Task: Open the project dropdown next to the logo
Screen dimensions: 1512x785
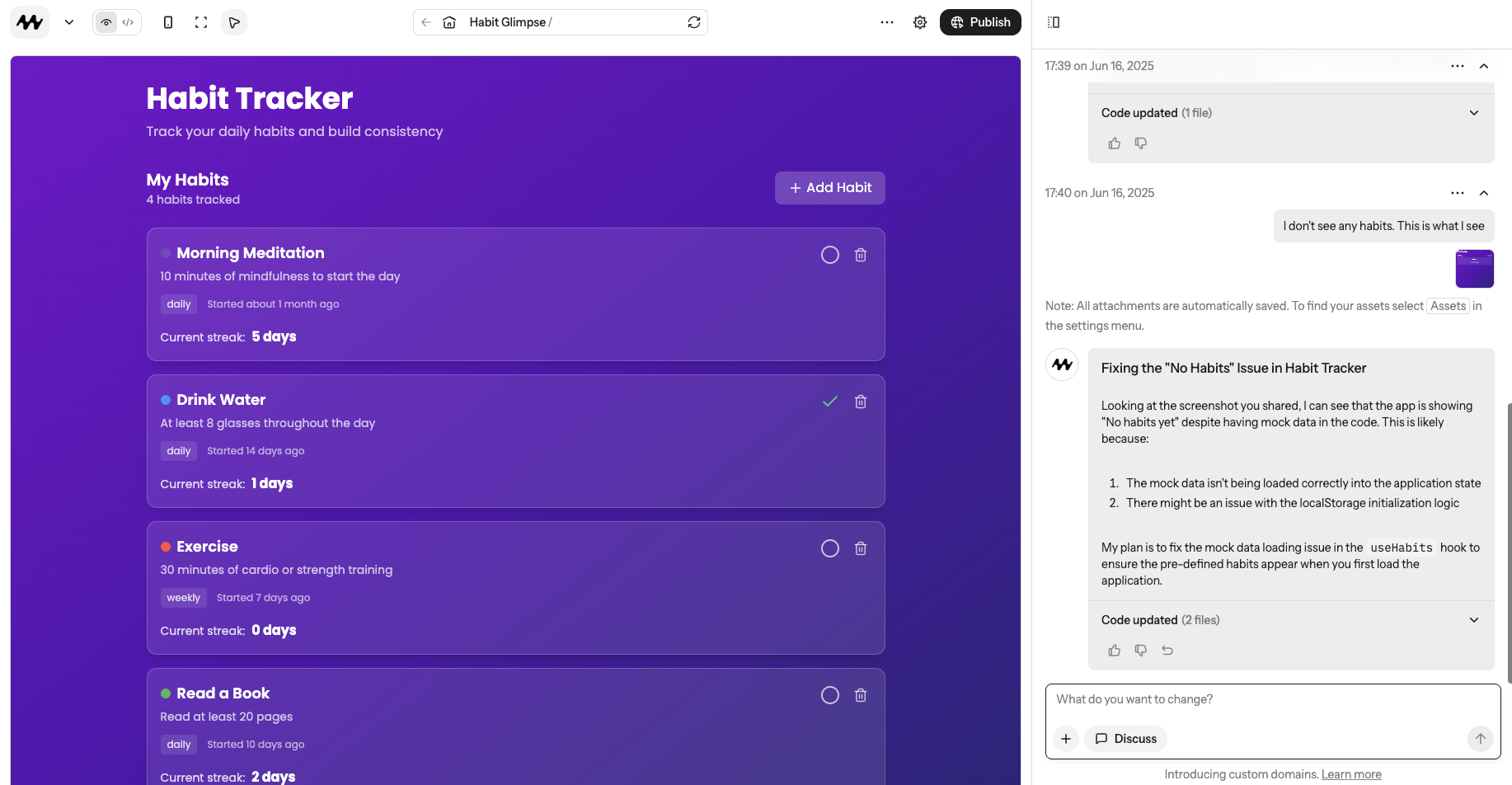Action: coord(69,22)
